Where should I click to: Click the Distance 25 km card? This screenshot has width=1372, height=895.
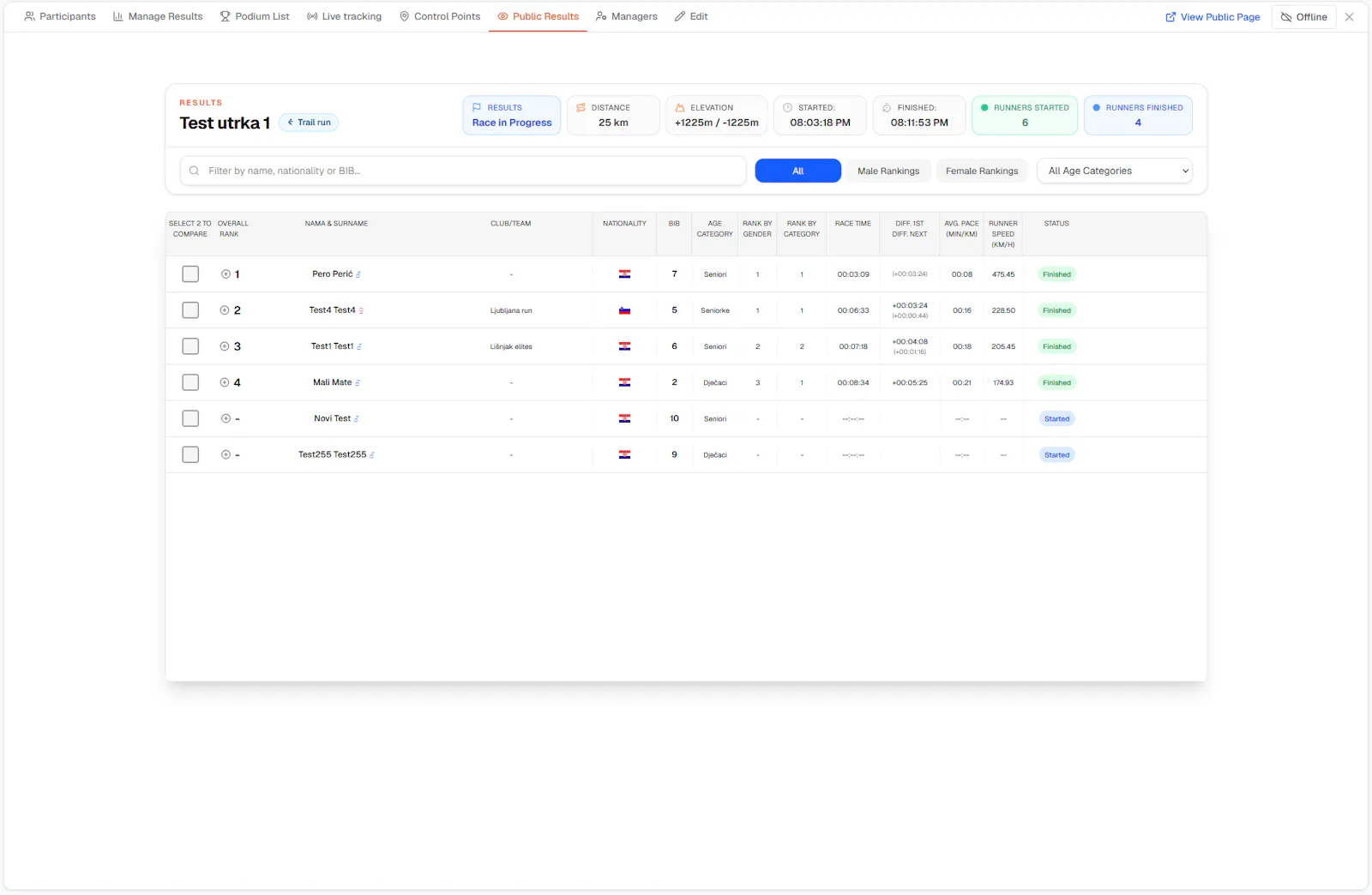click(613, 116)
